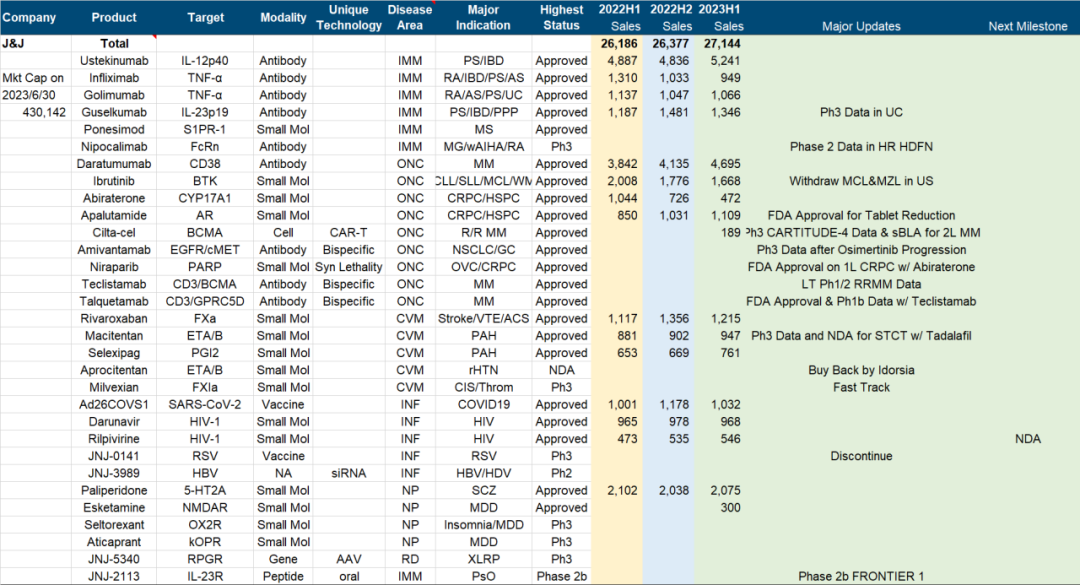Select the Milvexian product cell
Viewport: 1080px width, 585px height.
click(114, 388)
